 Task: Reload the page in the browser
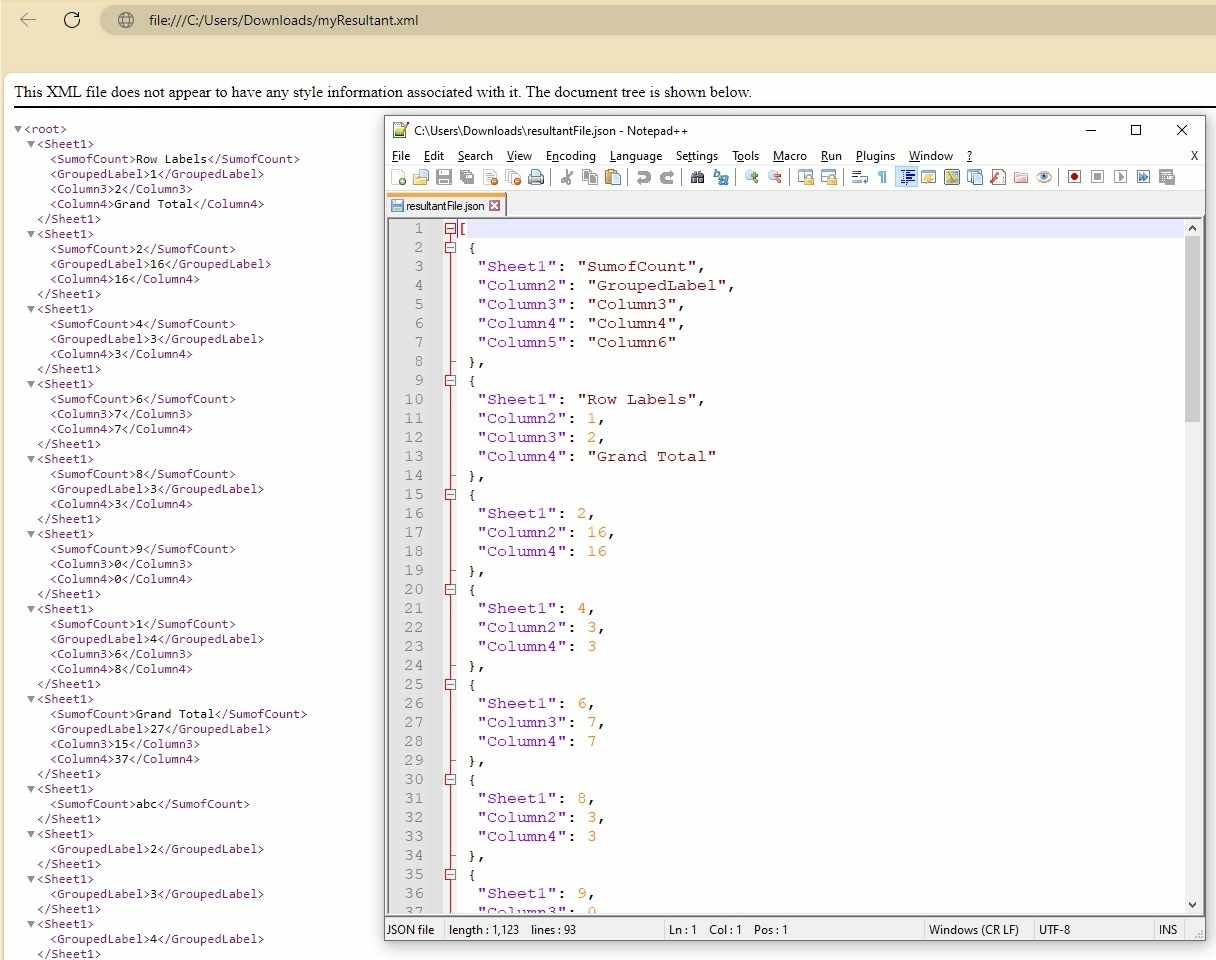pyautogui.click(x=72, y=20)
